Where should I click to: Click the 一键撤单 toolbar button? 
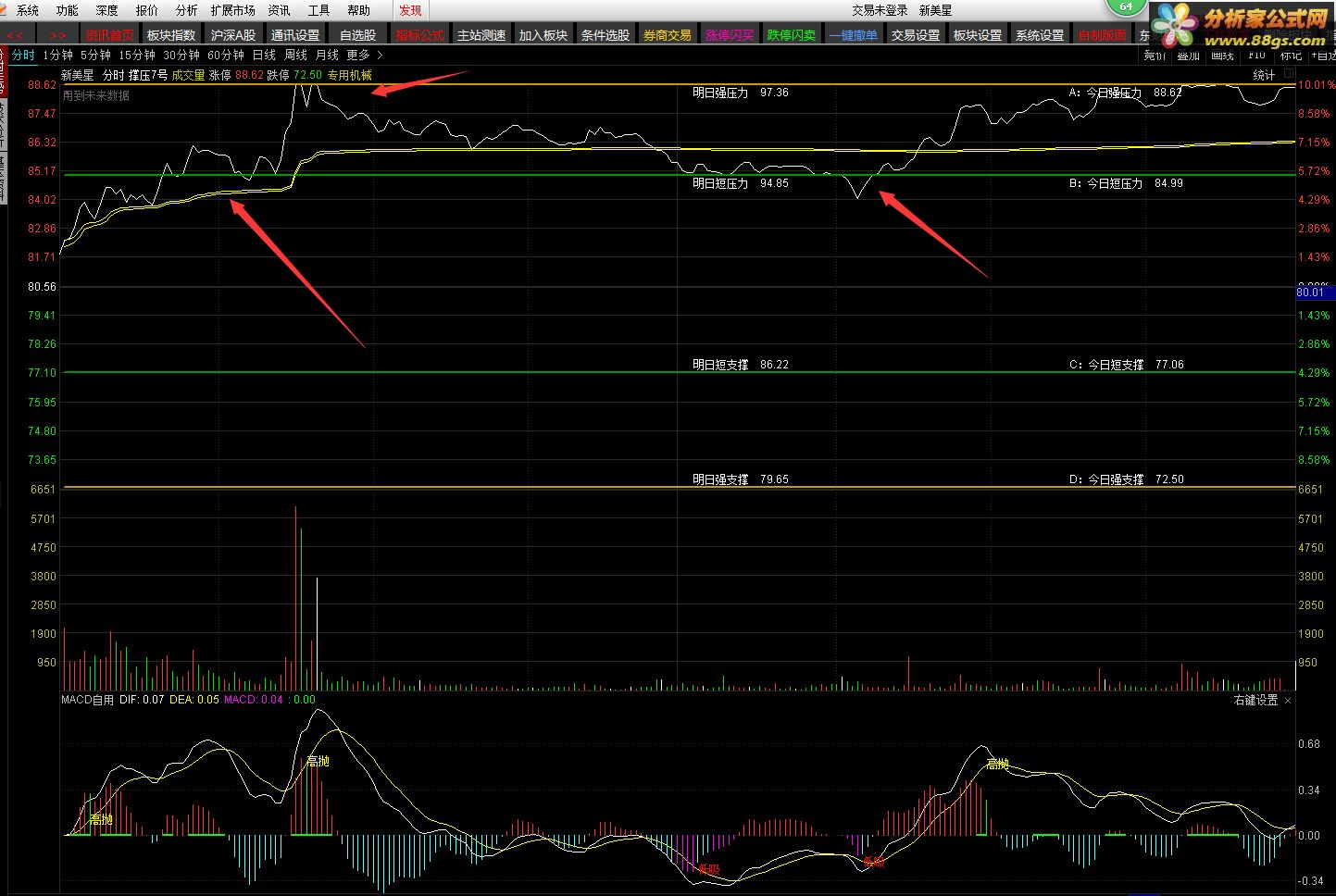pyautogui.click(x=854, y=35)
